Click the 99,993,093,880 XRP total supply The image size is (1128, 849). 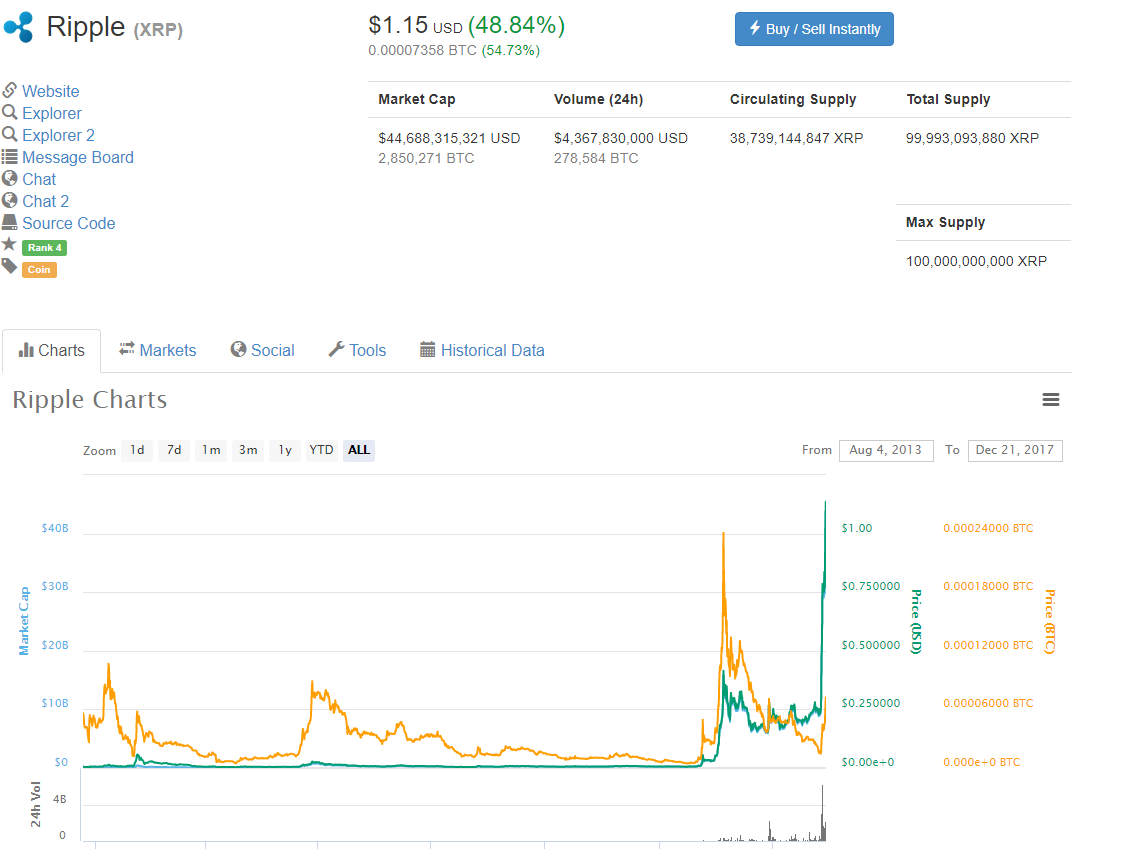point(973,138)
